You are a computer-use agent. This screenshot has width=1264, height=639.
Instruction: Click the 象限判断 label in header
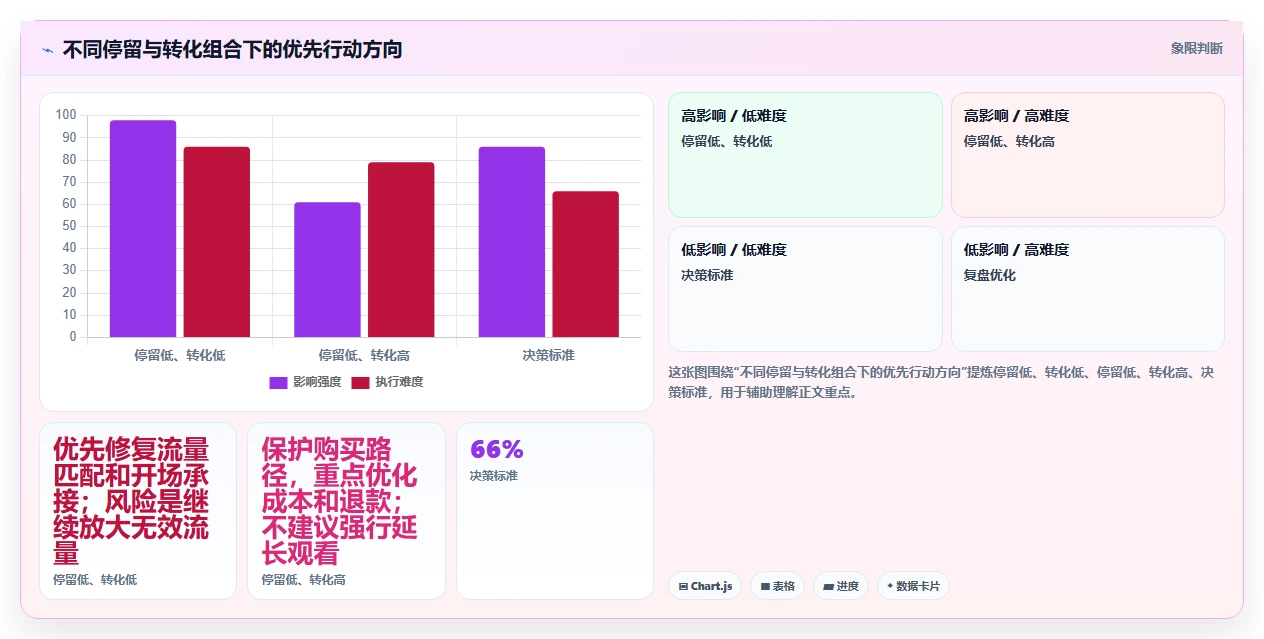click(x=1196, y=48)
